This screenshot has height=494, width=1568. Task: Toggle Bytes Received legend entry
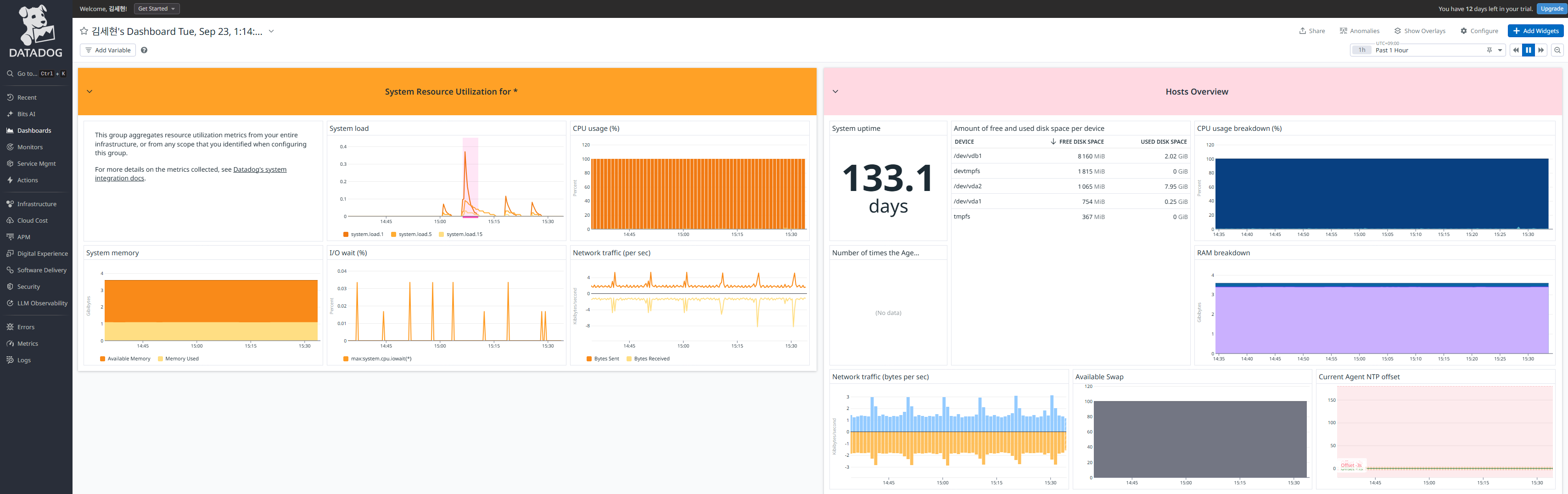[x=648, y=359]
